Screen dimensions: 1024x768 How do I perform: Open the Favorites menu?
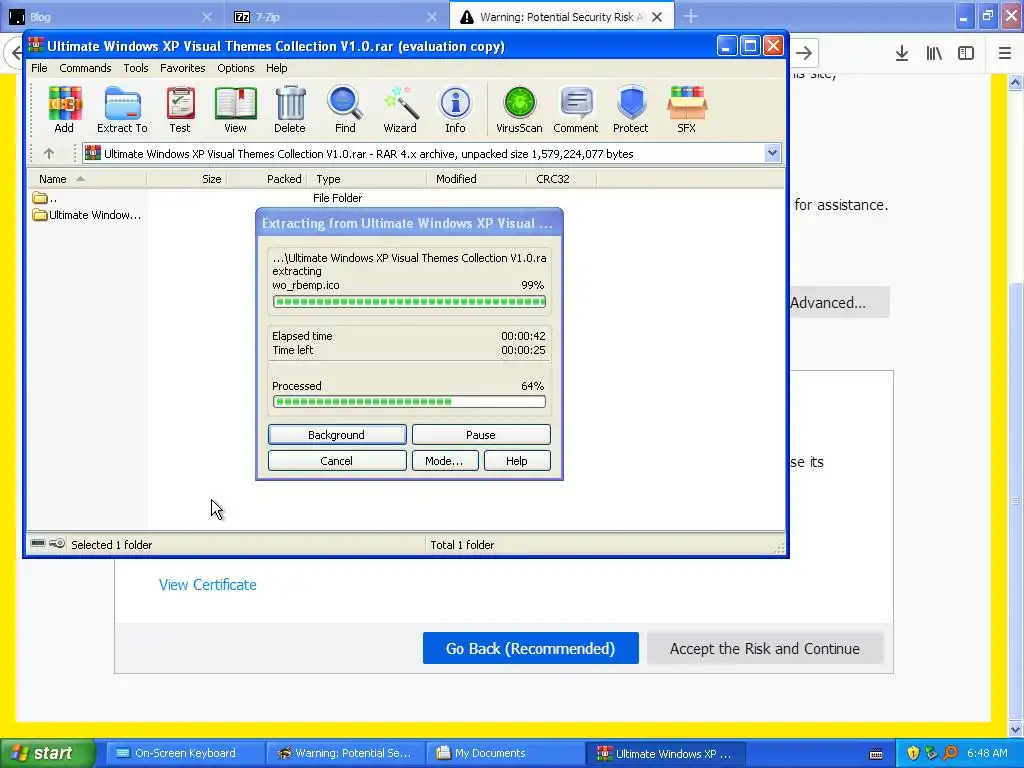point(182,68)
